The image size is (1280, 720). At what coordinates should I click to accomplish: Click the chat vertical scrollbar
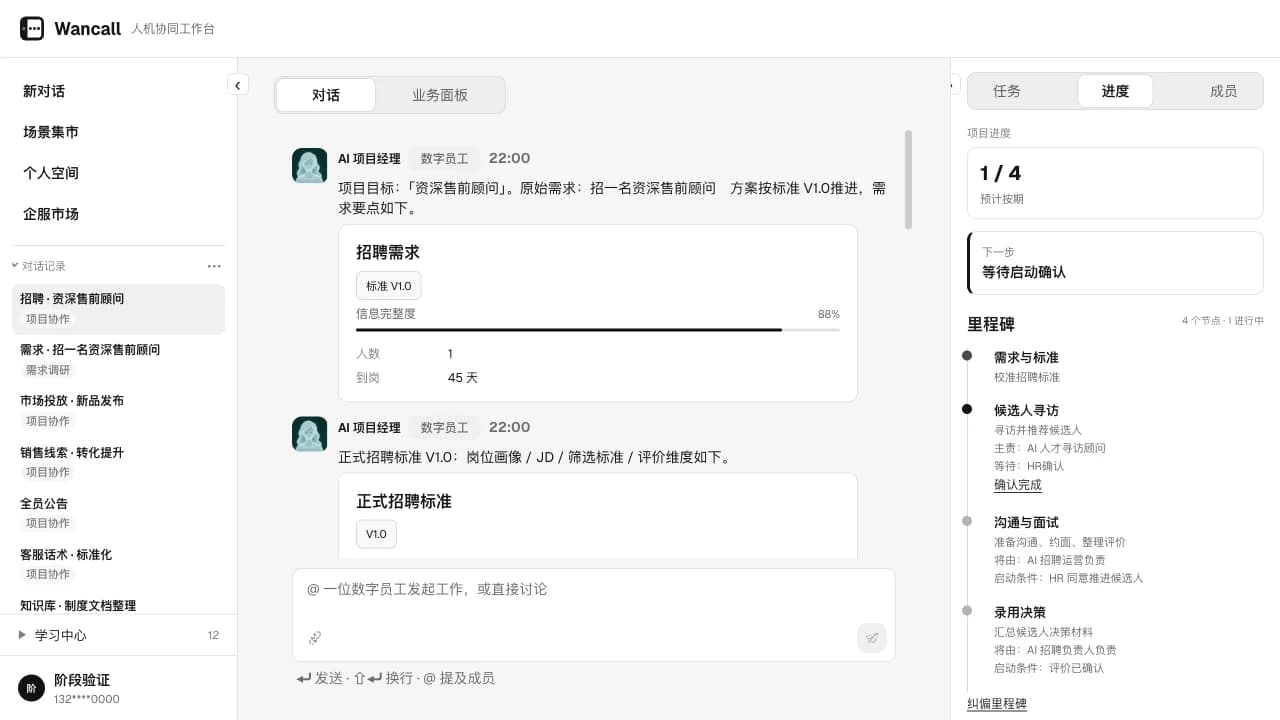tap(908, 180)
